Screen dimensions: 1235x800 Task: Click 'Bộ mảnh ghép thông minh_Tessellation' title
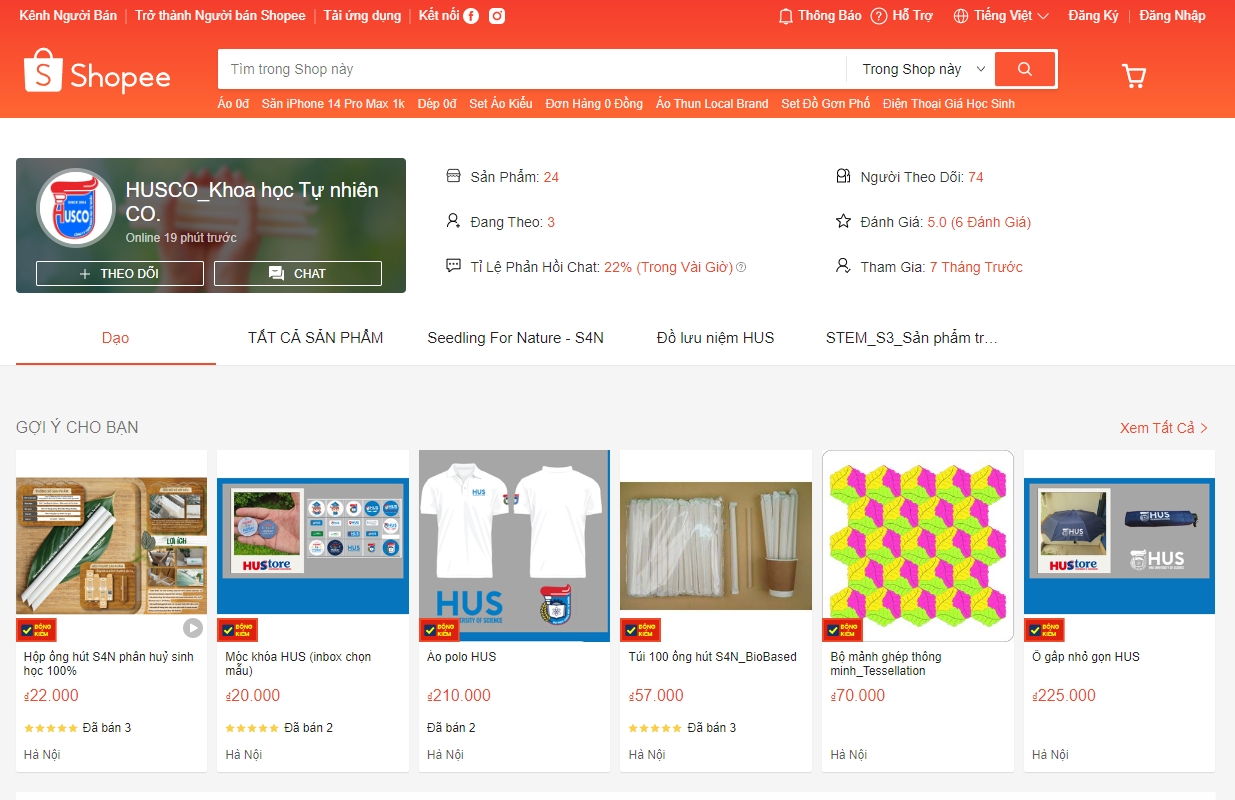(x=886, y=664)
